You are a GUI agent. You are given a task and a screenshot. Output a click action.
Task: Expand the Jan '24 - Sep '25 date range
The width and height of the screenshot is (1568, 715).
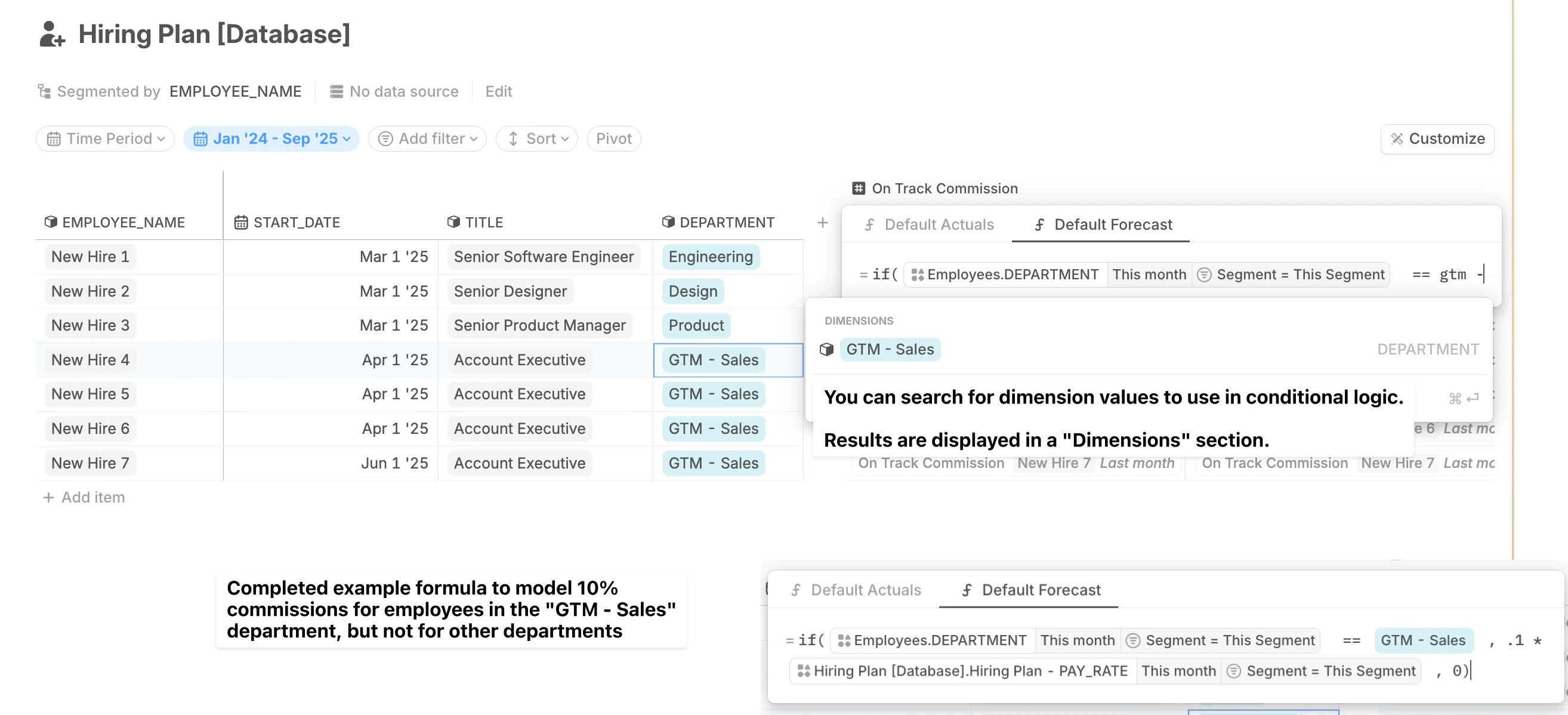click(x=271, y=139)
